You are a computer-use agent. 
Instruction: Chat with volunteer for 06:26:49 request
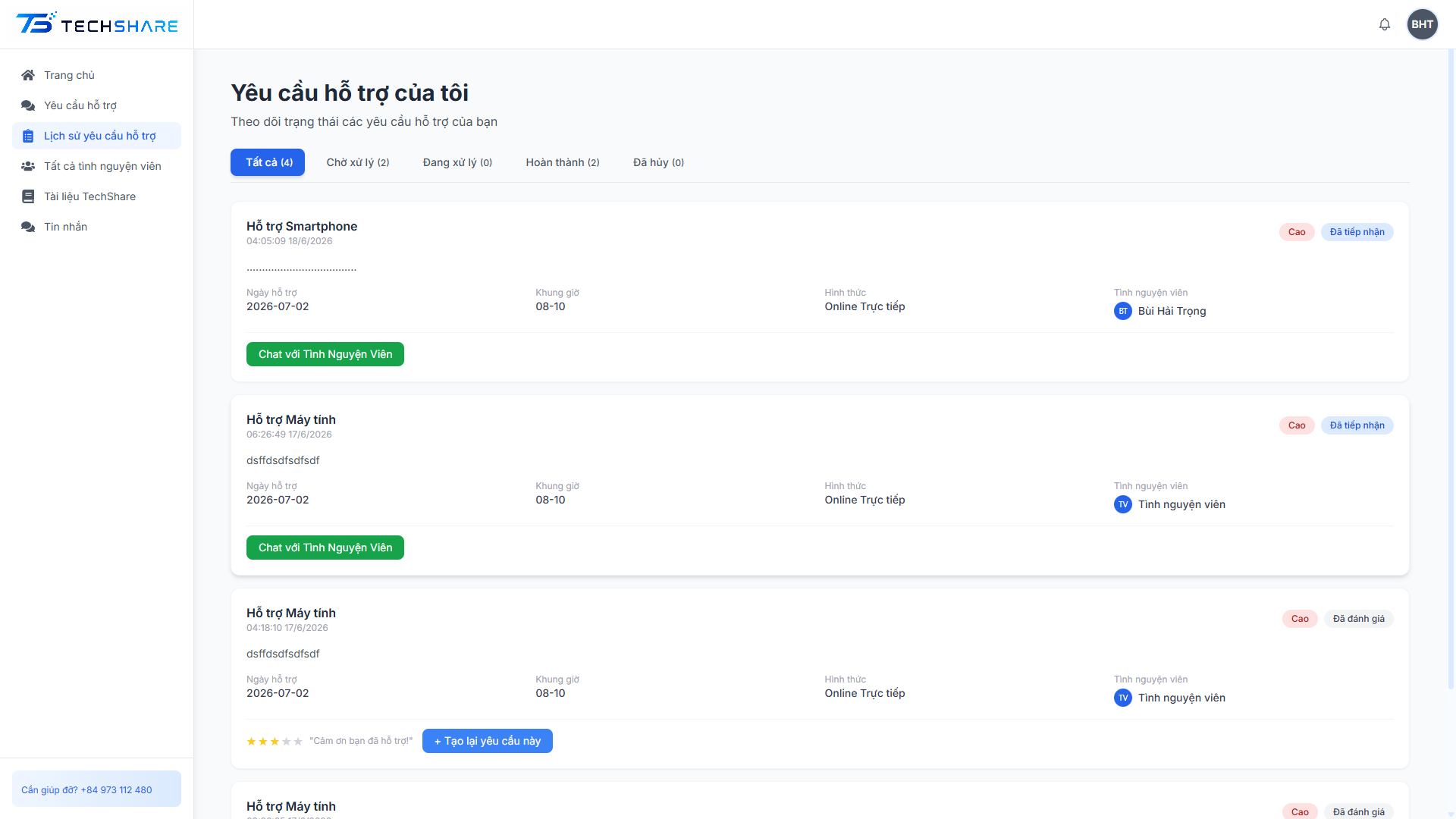tap(325, 548)
